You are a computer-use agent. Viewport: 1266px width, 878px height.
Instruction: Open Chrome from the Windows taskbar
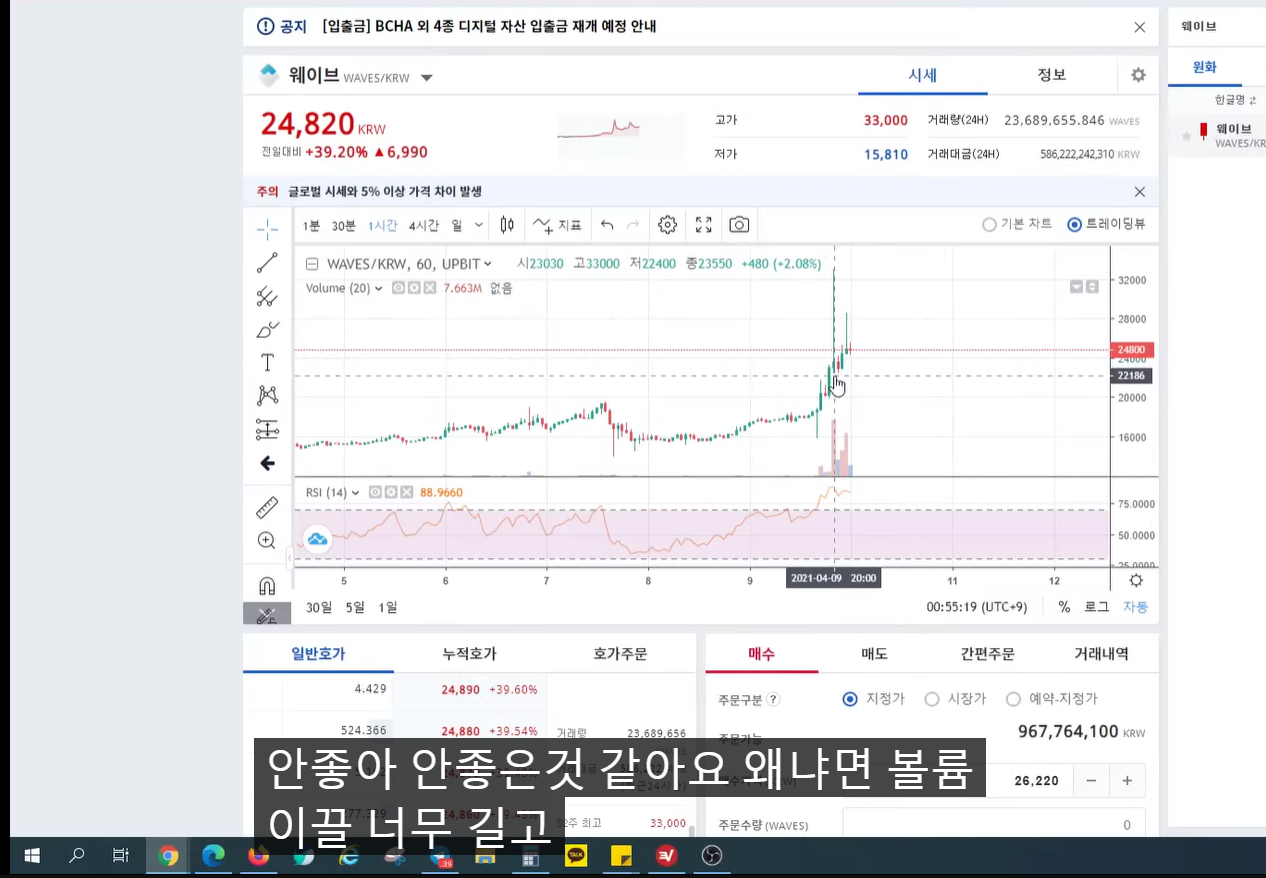click(168, 856)
